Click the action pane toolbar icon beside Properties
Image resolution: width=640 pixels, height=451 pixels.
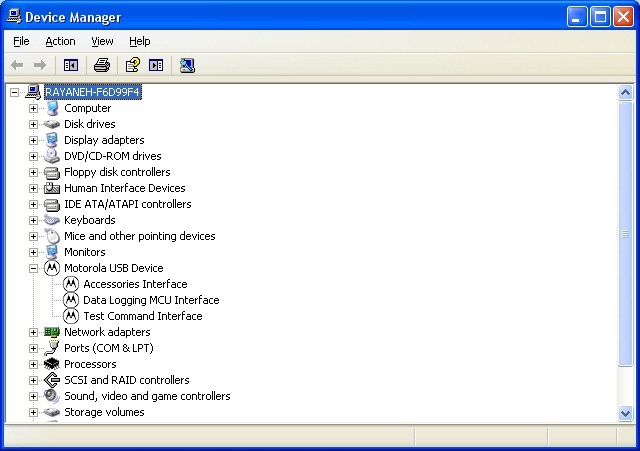click(156, 65)
